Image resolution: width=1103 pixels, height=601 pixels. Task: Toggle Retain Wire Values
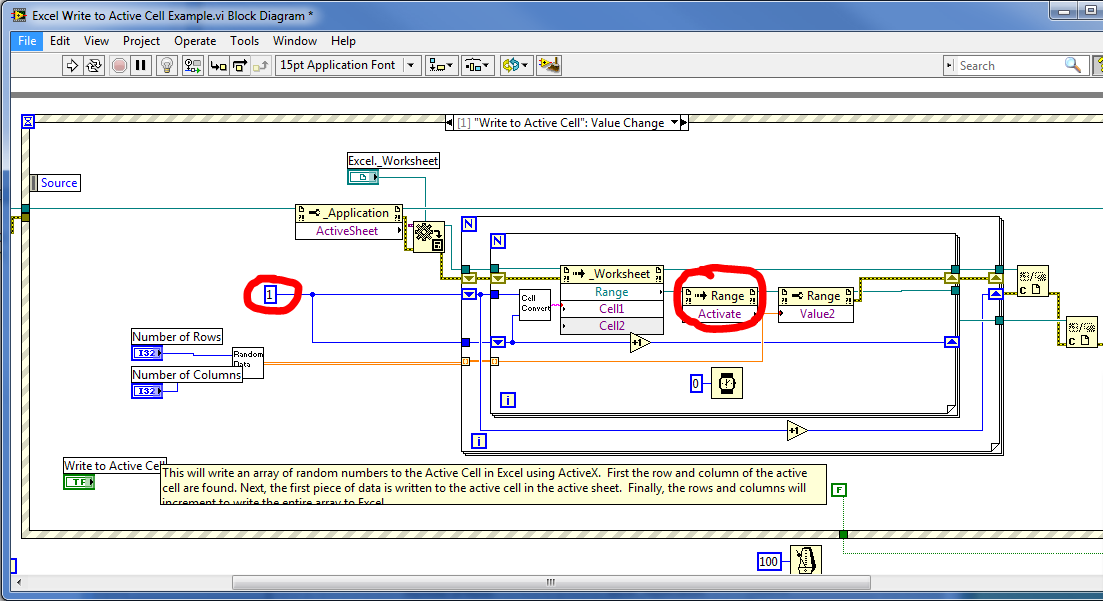coord(192,65)
